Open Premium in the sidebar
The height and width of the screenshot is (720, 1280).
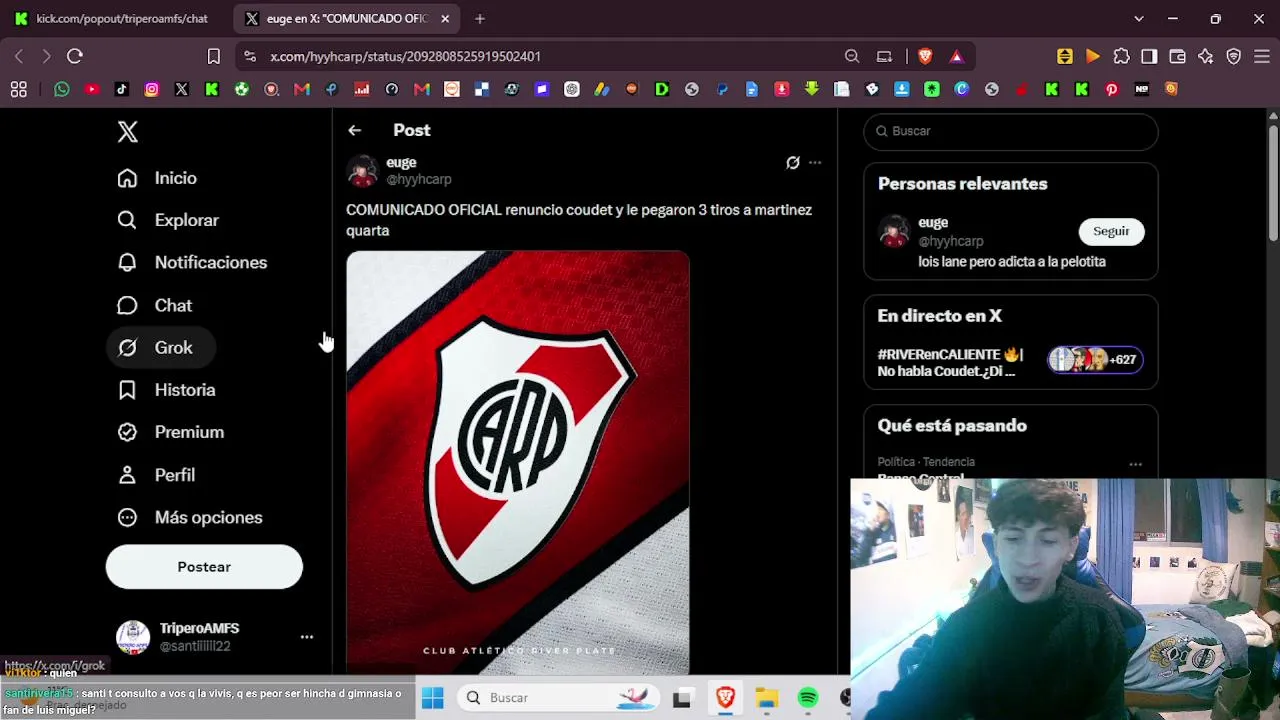pyautogui.click(x=171, y=432)
